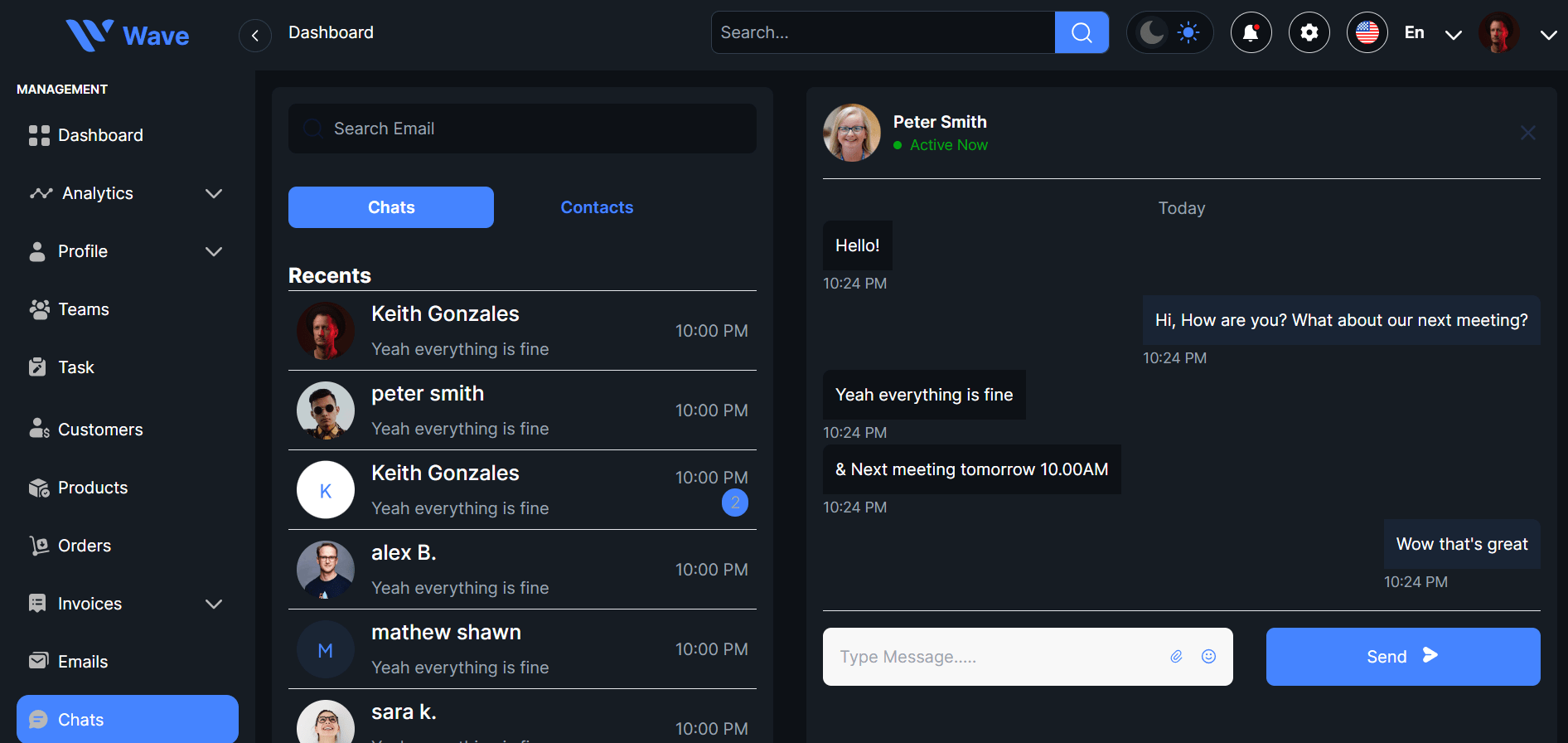The width and height of the screenshot is (1568, 743).
Task: Click the Wave logo
Action: coord(127,35)
